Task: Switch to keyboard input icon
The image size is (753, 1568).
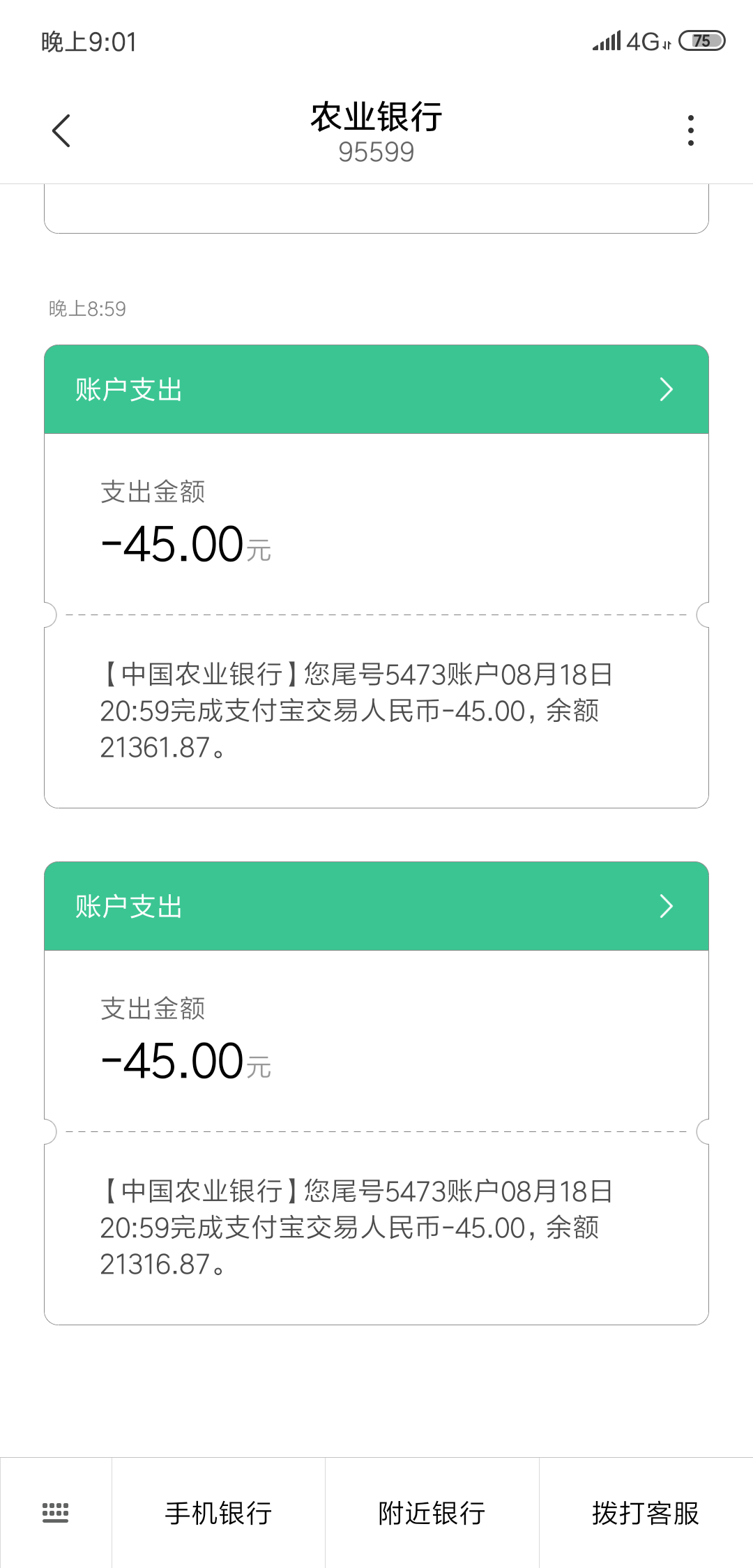Action: click(56, 1512)
